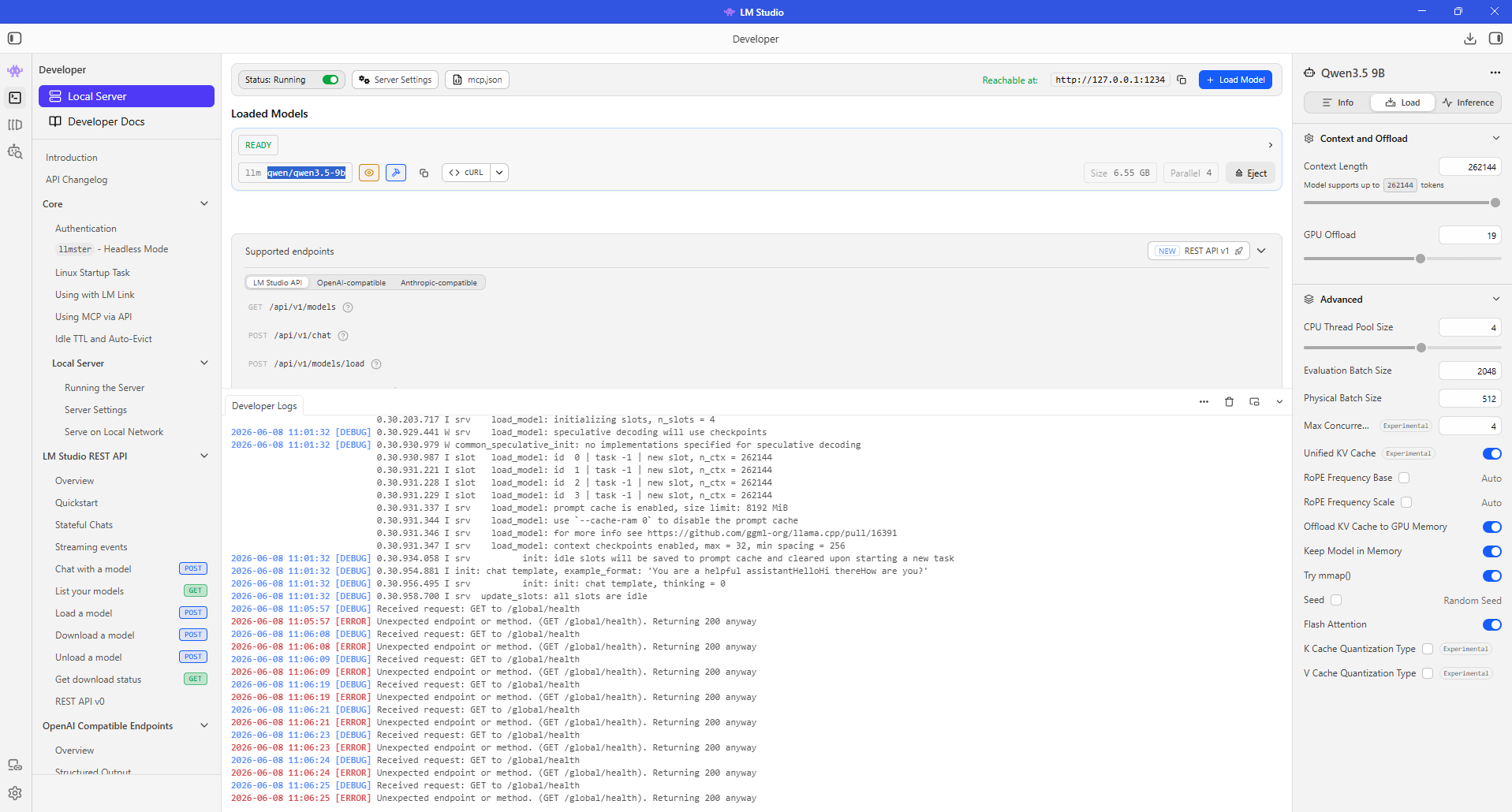The width and height of the screenshot is (1512, 812).
Task: Show help for POST /api/v1/models/load endpoint
Action: tap(376, 364)
